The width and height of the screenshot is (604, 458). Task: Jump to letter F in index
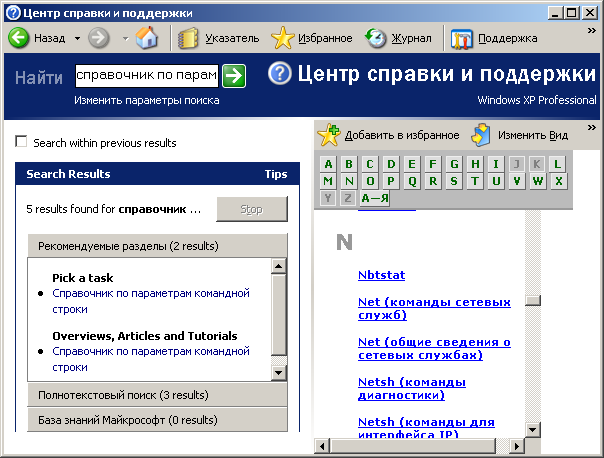[x=433, y=164]
